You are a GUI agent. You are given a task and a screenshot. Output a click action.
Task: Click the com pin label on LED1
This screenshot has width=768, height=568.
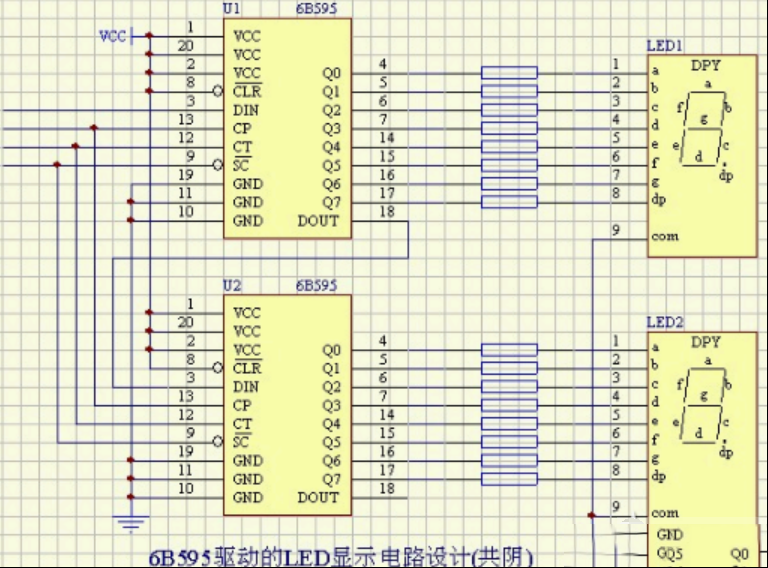(x=665, y=237)
